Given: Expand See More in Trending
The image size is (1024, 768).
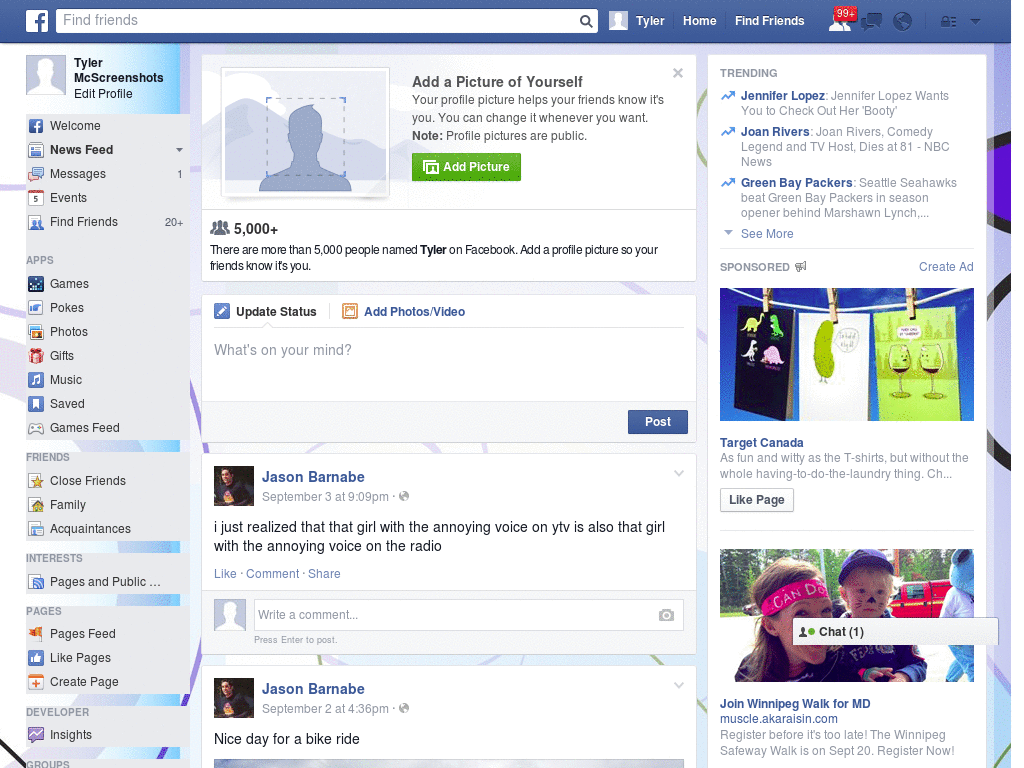Looking at the screenshot, I should (x=767, y=234).
